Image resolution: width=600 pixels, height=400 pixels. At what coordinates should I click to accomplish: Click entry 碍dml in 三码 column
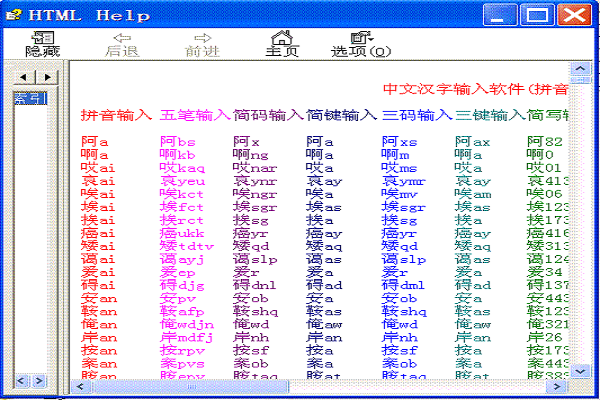click(403, 285)
